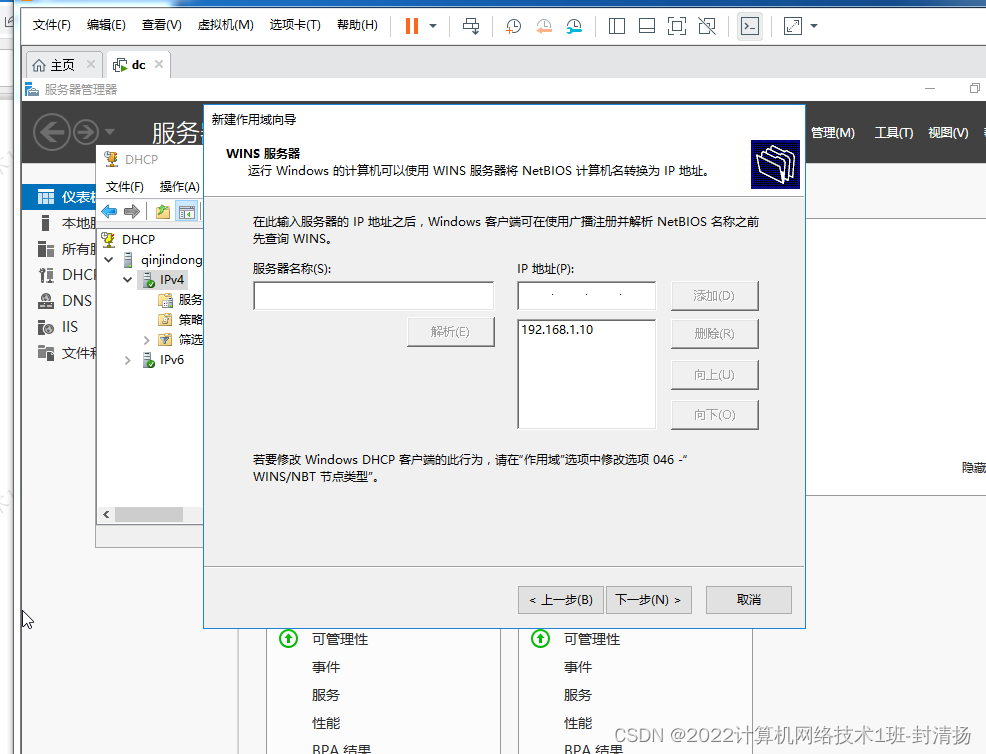This screenshot has width=986, height=754.
Task: Select the DHCP root tree node
Action: (x=138, y=240)
